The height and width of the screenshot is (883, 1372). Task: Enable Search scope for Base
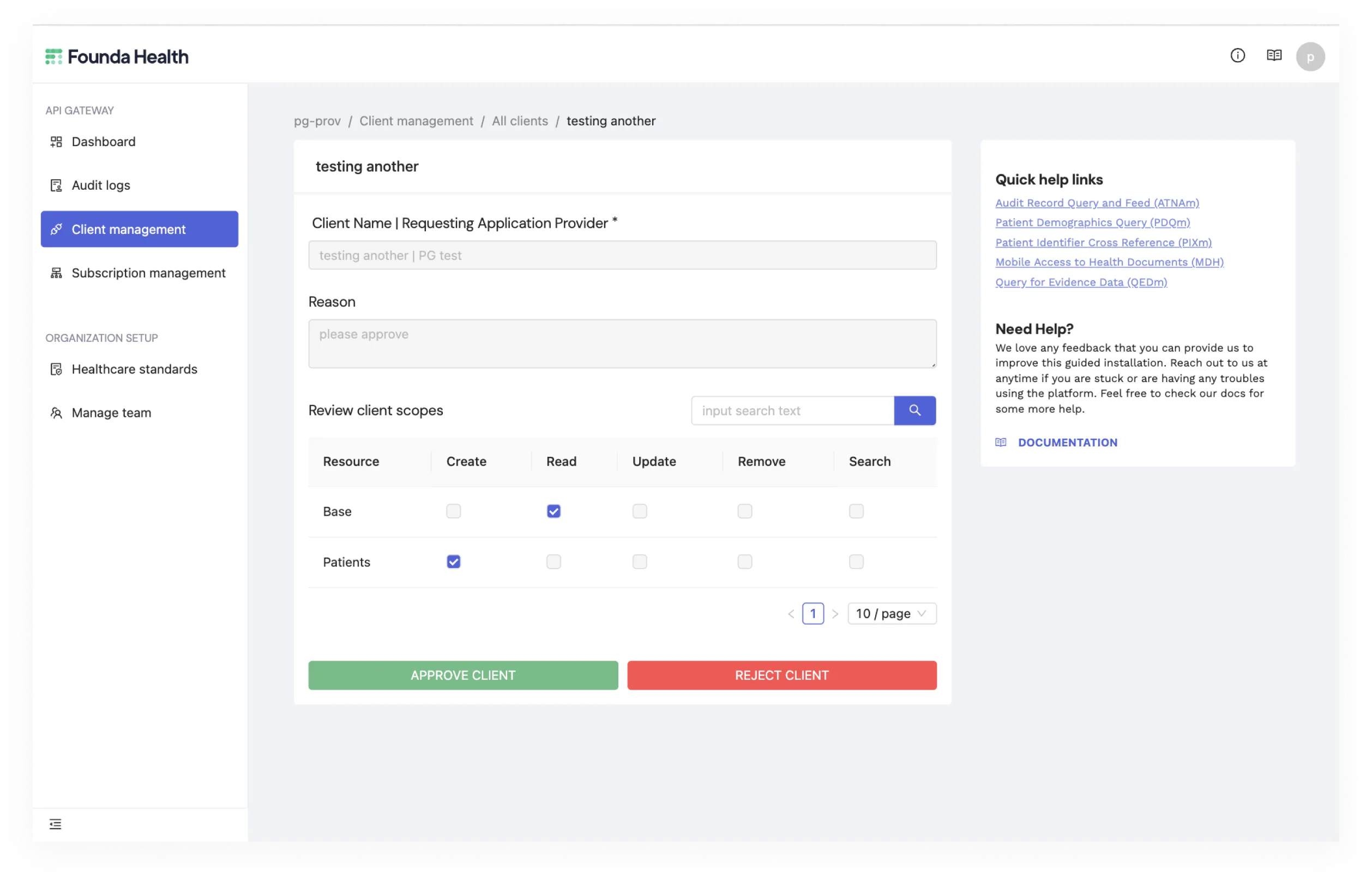856,511
